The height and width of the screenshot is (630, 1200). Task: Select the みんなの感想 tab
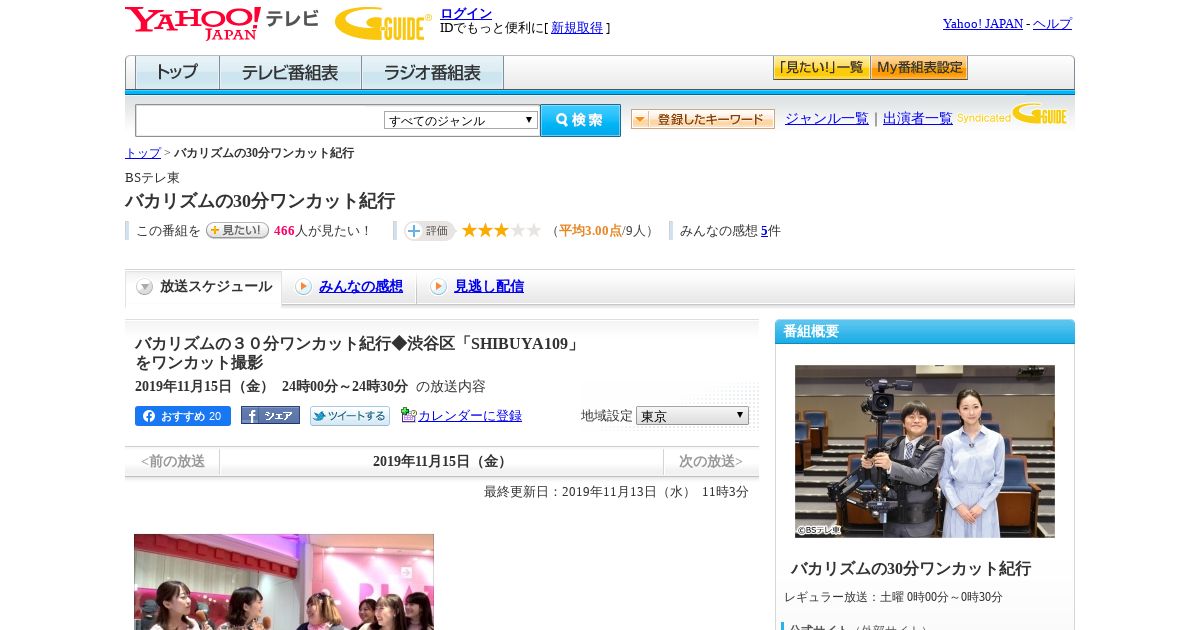tap(361, 286)
